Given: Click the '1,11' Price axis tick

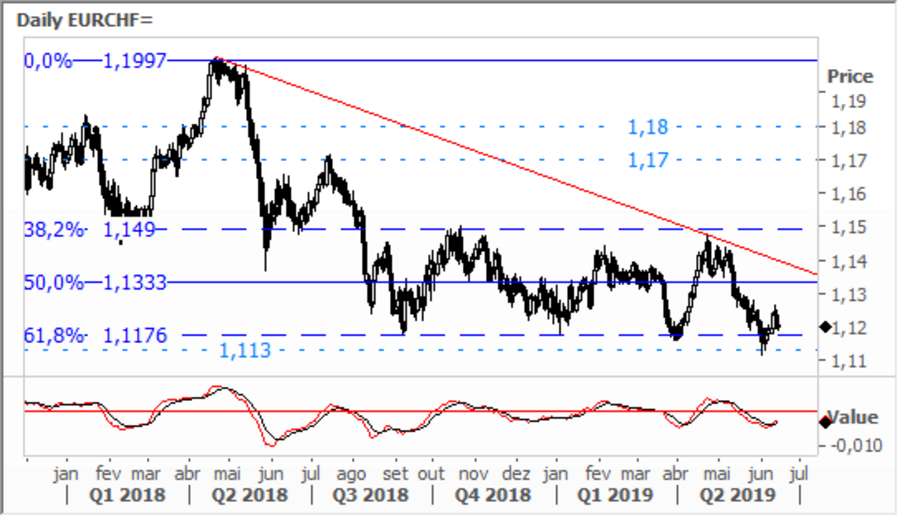Looking at the screenshot, I should (x=849, y=362).
